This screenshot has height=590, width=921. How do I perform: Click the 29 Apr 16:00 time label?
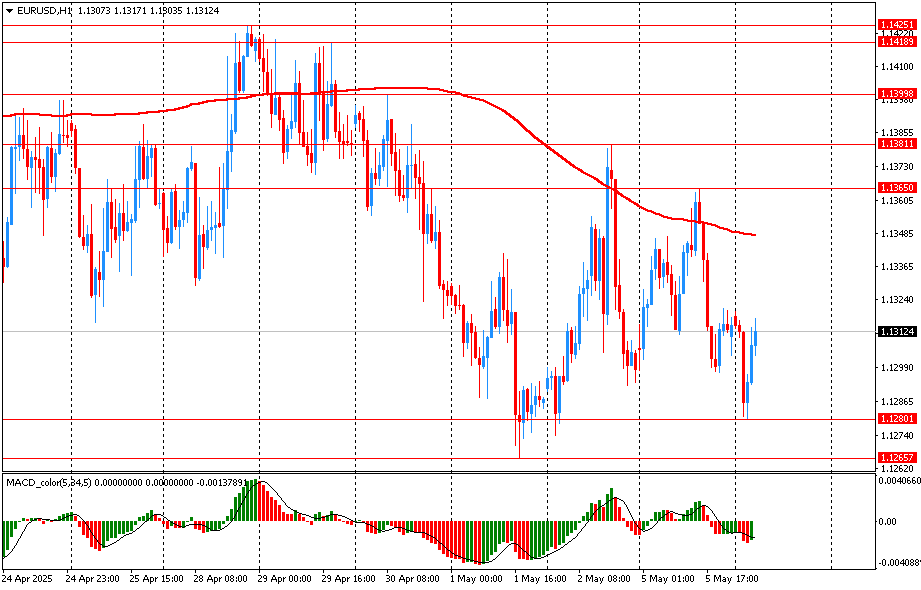point(345,578)
